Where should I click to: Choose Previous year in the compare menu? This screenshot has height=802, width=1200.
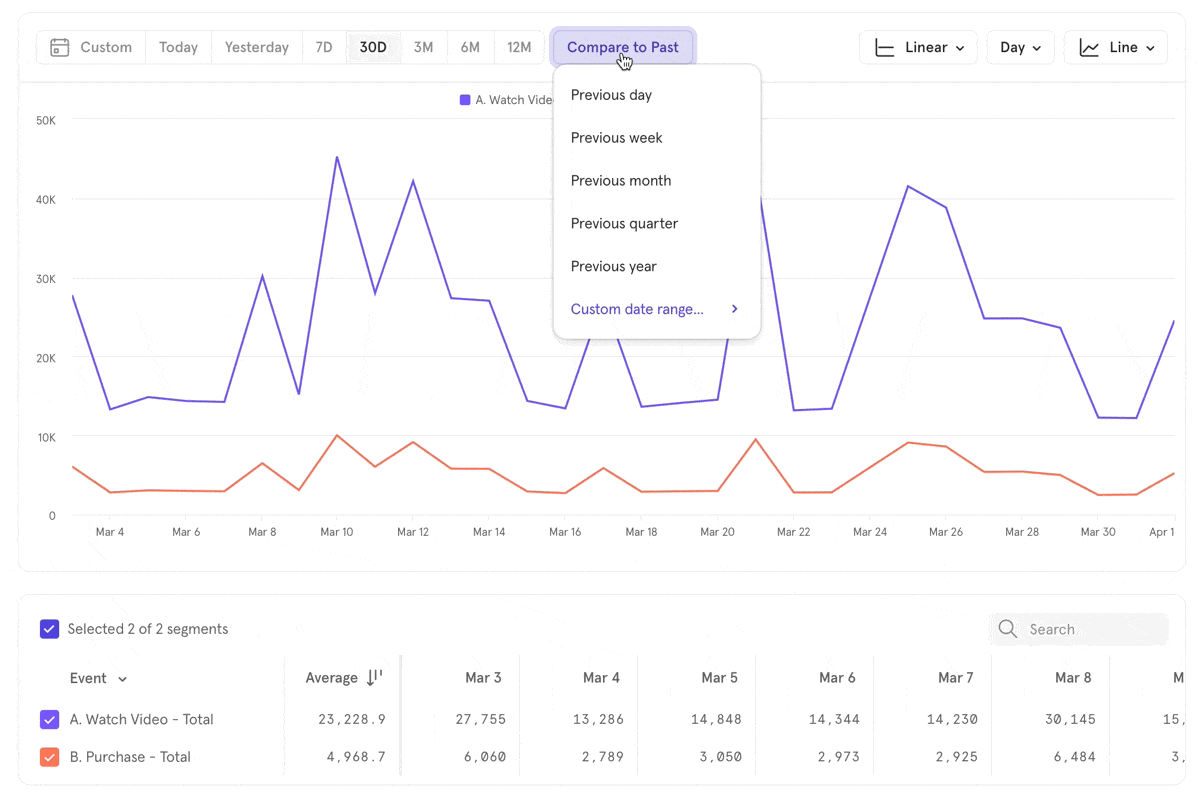point(613,266)
